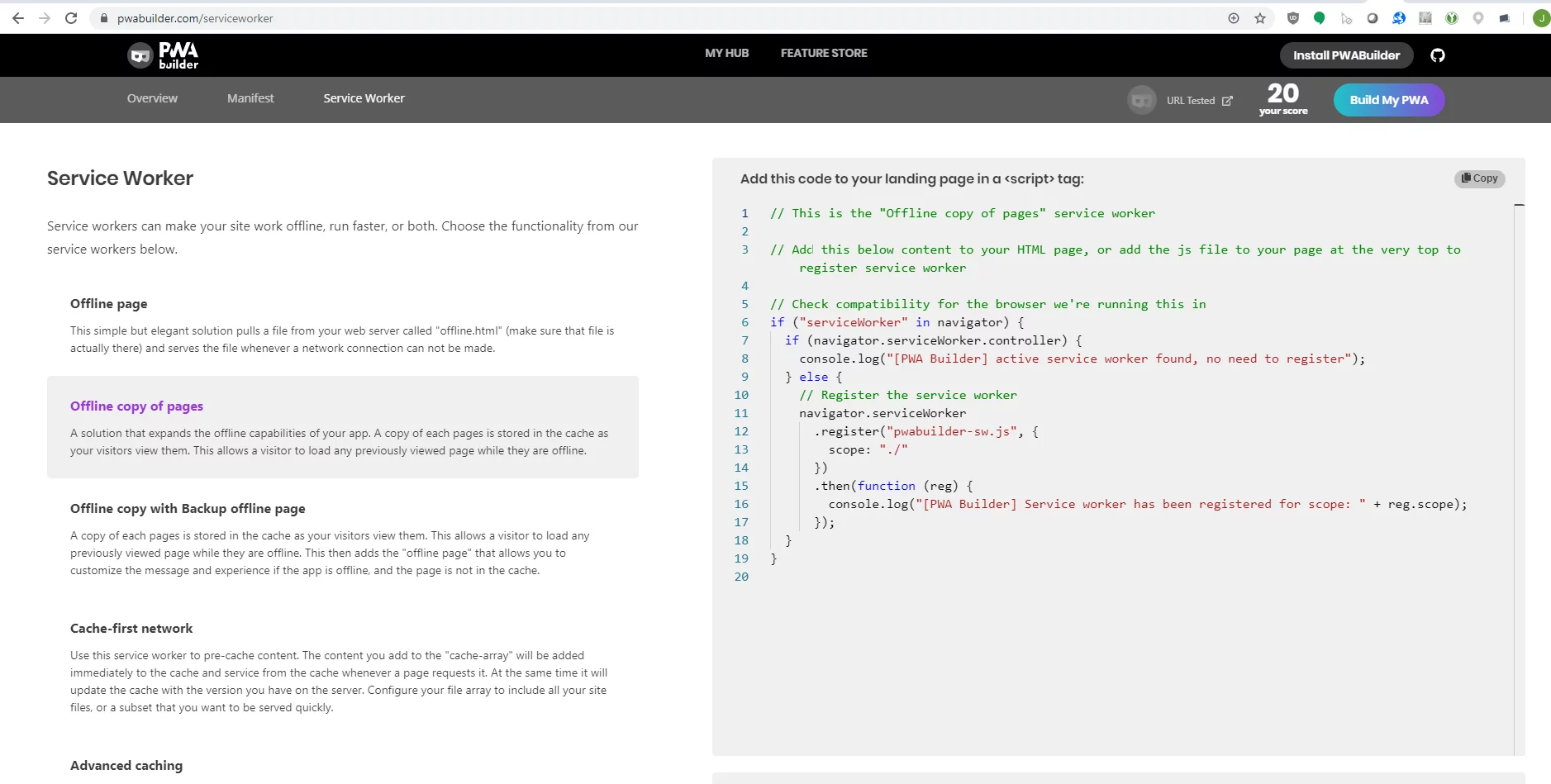Open the green J profile avatar

click(x=1541, y=18)
